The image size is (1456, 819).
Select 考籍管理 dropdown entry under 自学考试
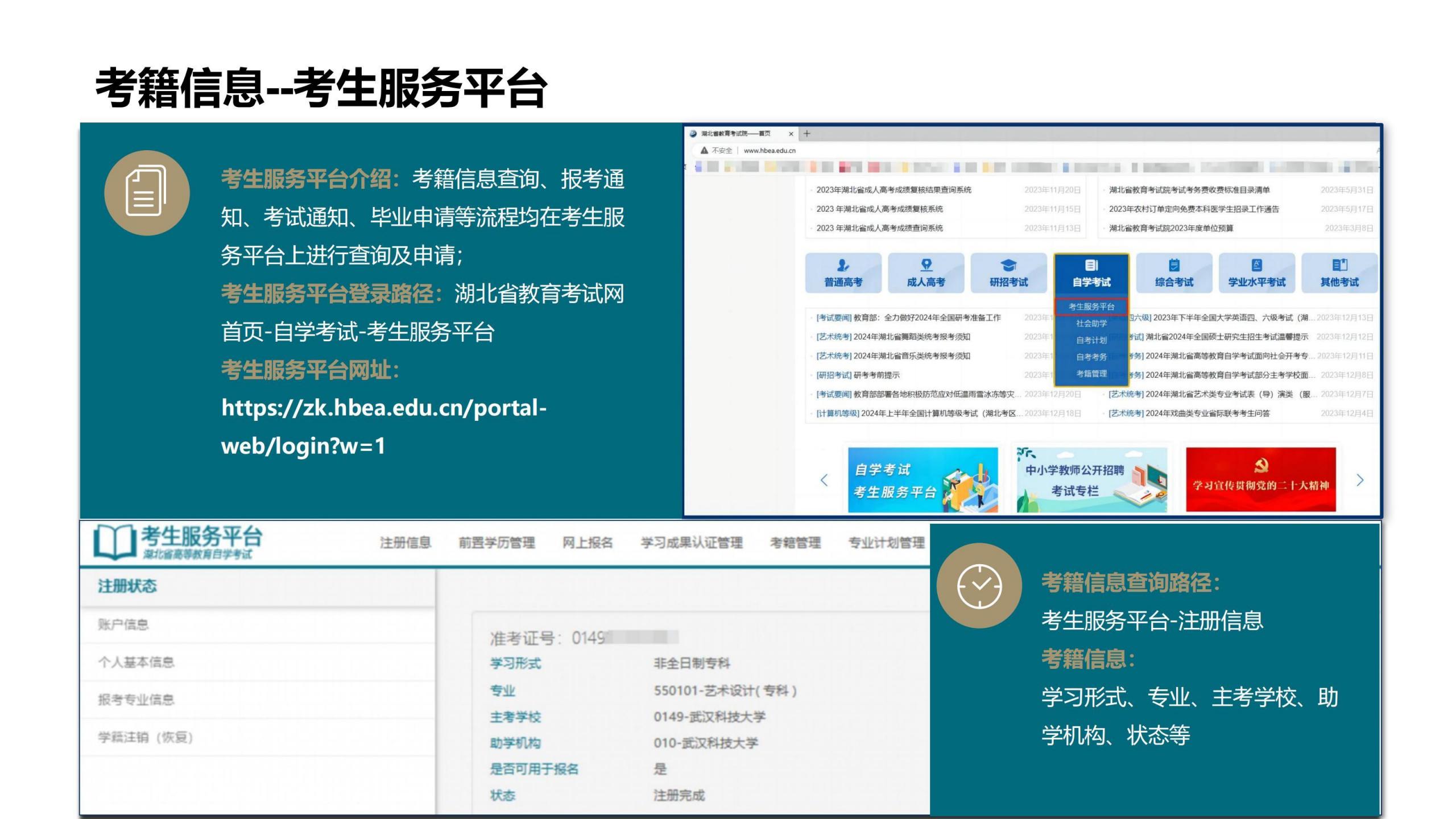[x=1091, y=374]
